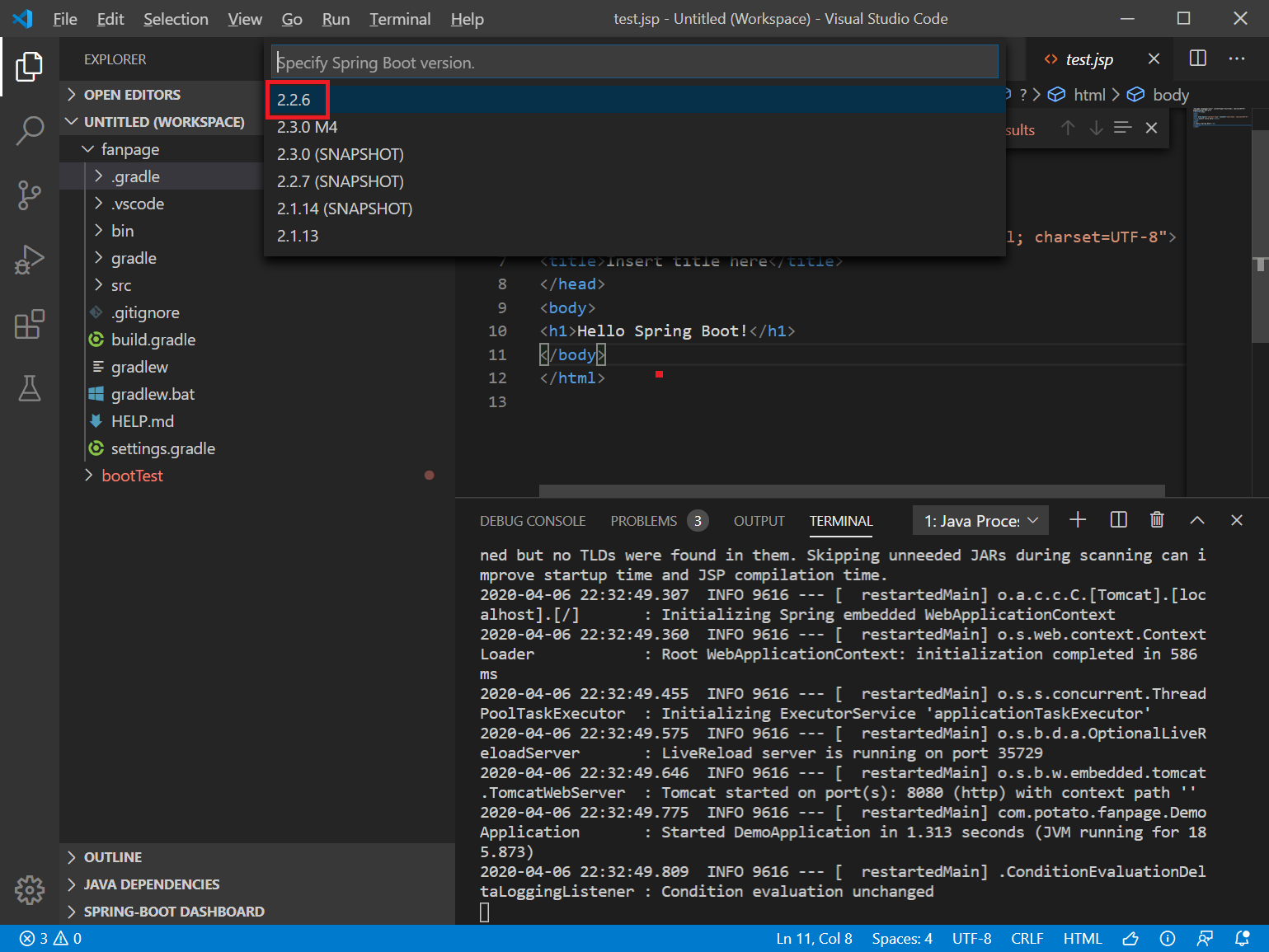The height and width of the screenshot is (952, 1269).
Task: Click Spaces: 4 indentation setting
Action: coord(902,939)
